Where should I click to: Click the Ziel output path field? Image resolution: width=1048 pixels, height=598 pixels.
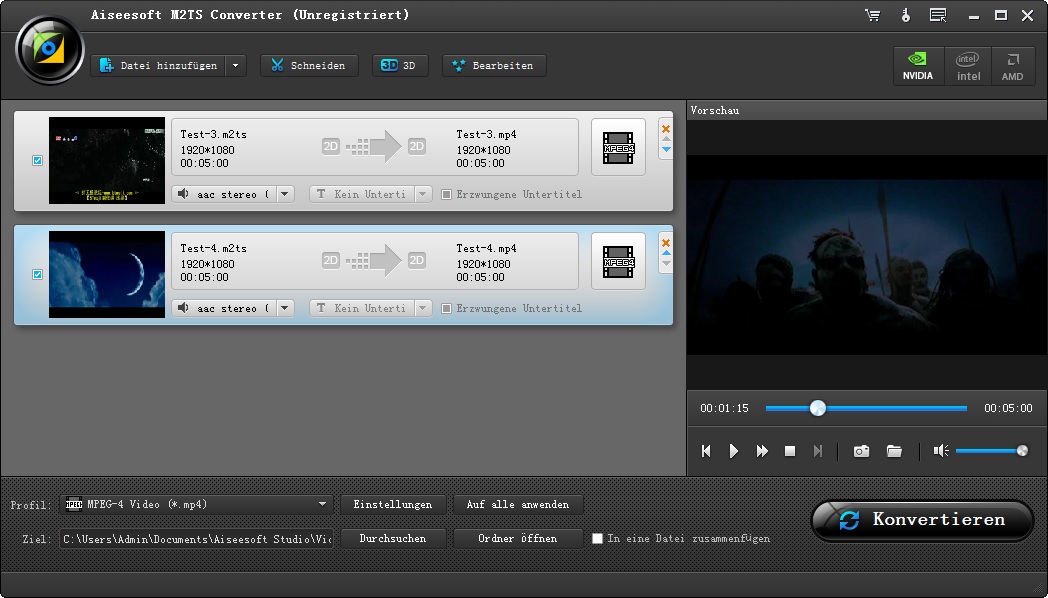click(x=196, y=539)
